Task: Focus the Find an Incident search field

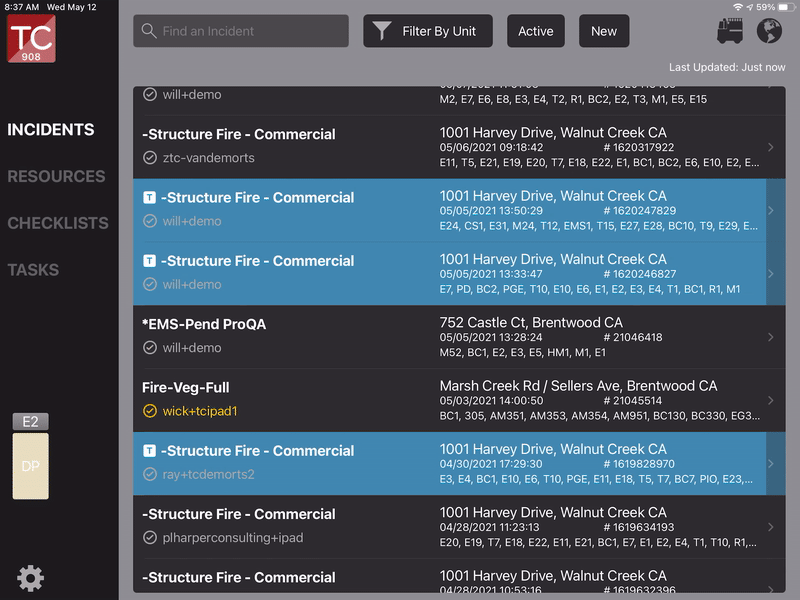Action: (x=250, y=31)
